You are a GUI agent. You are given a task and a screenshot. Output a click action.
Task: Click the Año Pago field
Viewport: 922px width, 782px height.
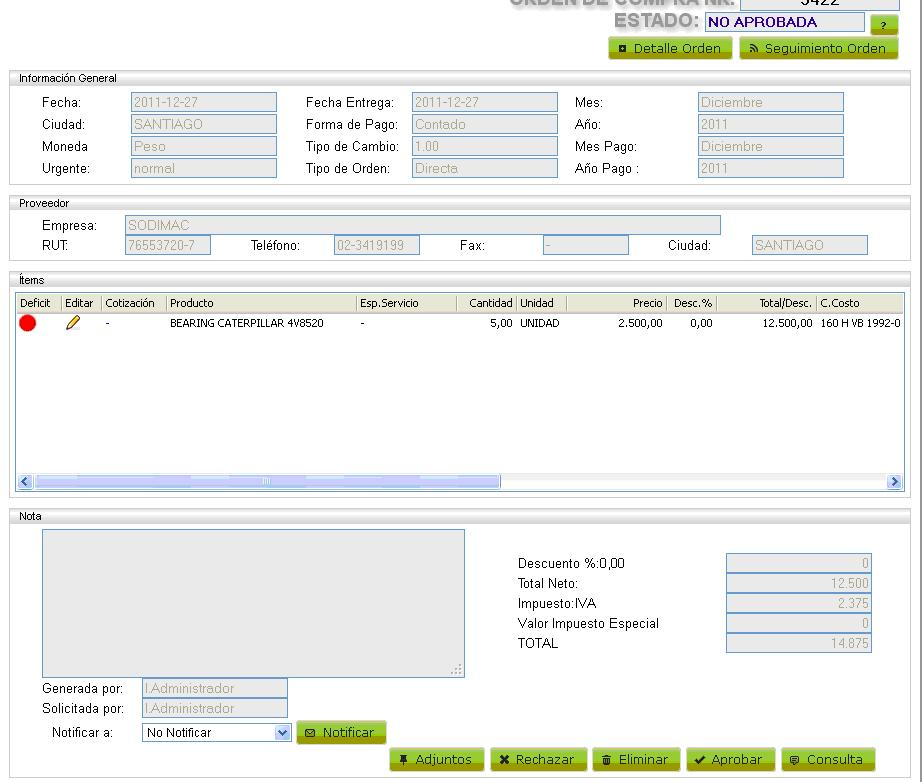click(770, 168)
